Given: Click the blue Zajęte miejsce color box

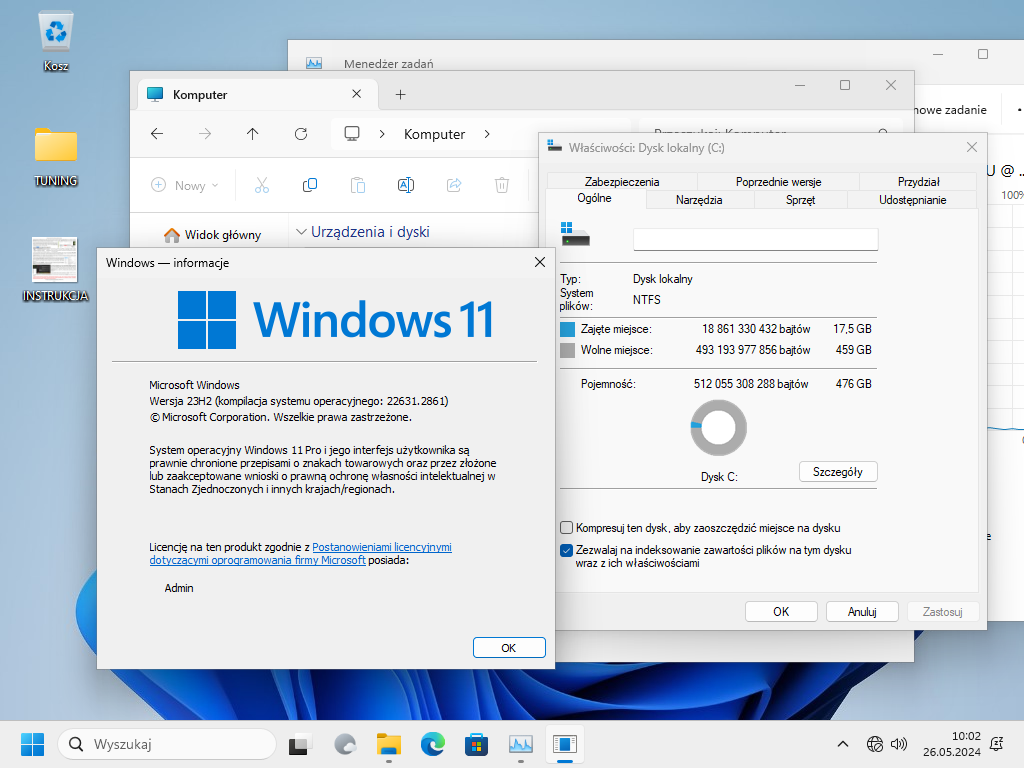Looking at the screenshot, I should pyautogui.click(x=568, y=329).
